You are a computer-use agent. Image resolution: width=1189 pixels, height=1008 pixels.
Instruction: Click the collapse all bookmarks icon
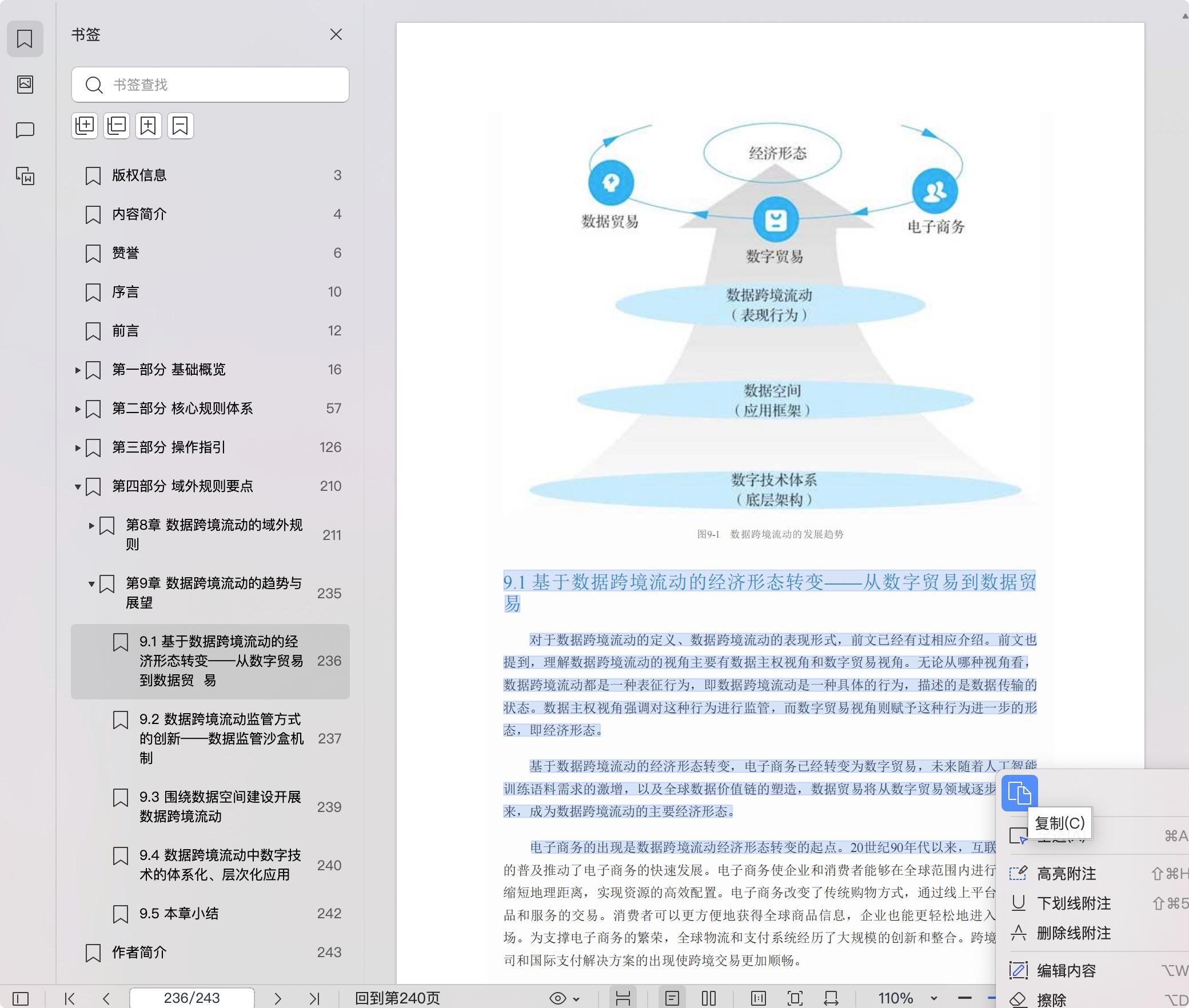click(x=117, y=126)
